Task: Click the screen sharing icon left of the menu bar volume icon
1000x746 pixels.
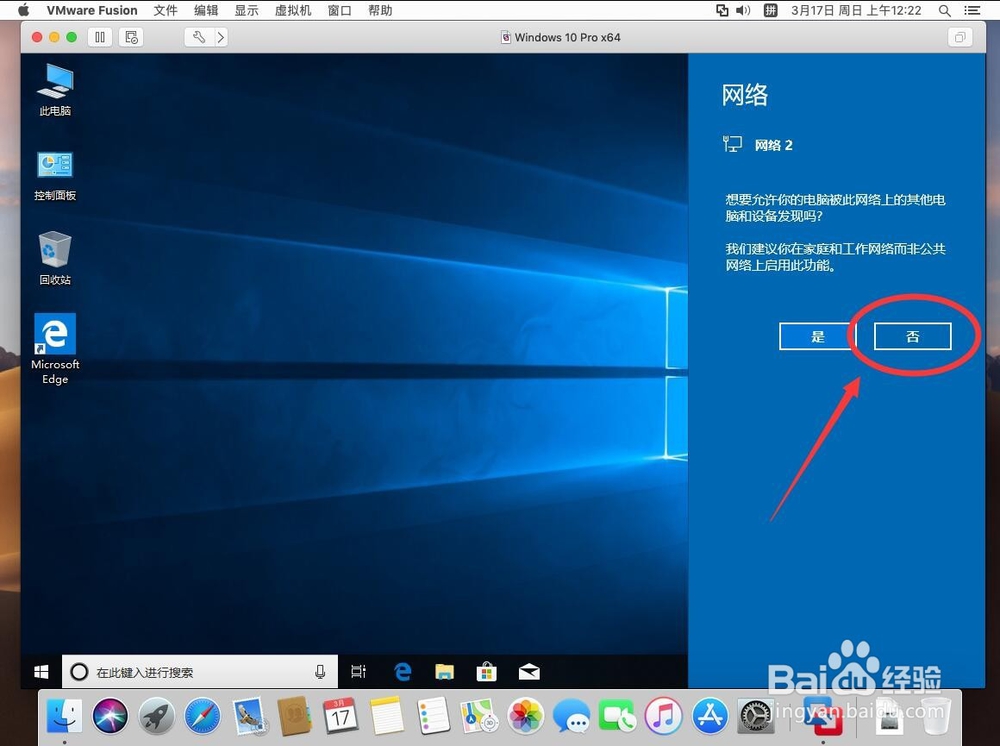Action: click(722, 10)
